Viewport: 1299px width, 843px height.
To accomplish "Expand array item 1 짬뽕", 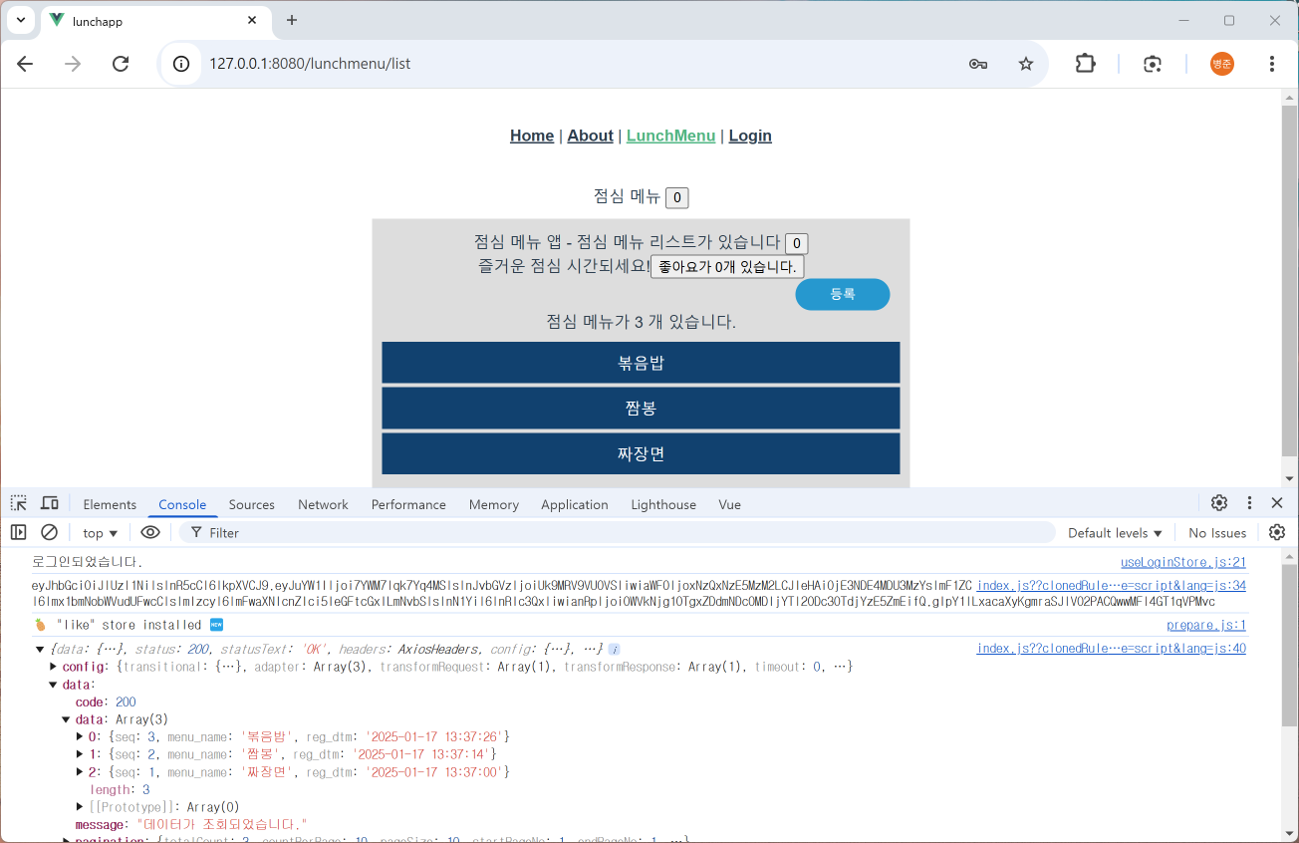I will click(80, 754).
